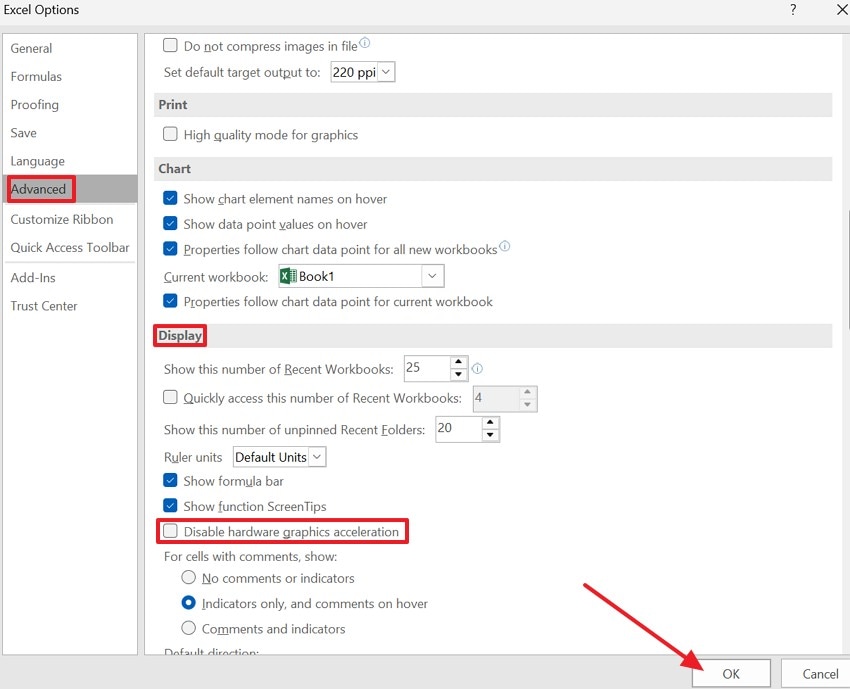Screen dimensions: 850x689
Task: Click the info icon beside Recent Workbooks count
Action: 477,368
